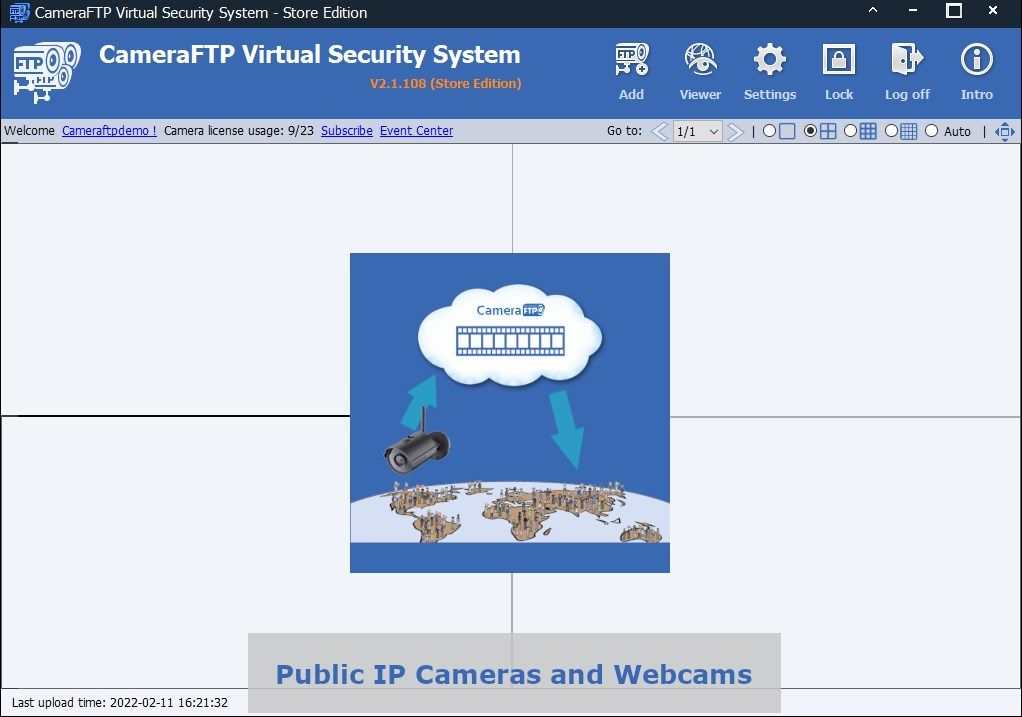Open the 1/1 page dropdown
Image resolution: width=1022 pixels, height=717 pixels.
[697, 132]
